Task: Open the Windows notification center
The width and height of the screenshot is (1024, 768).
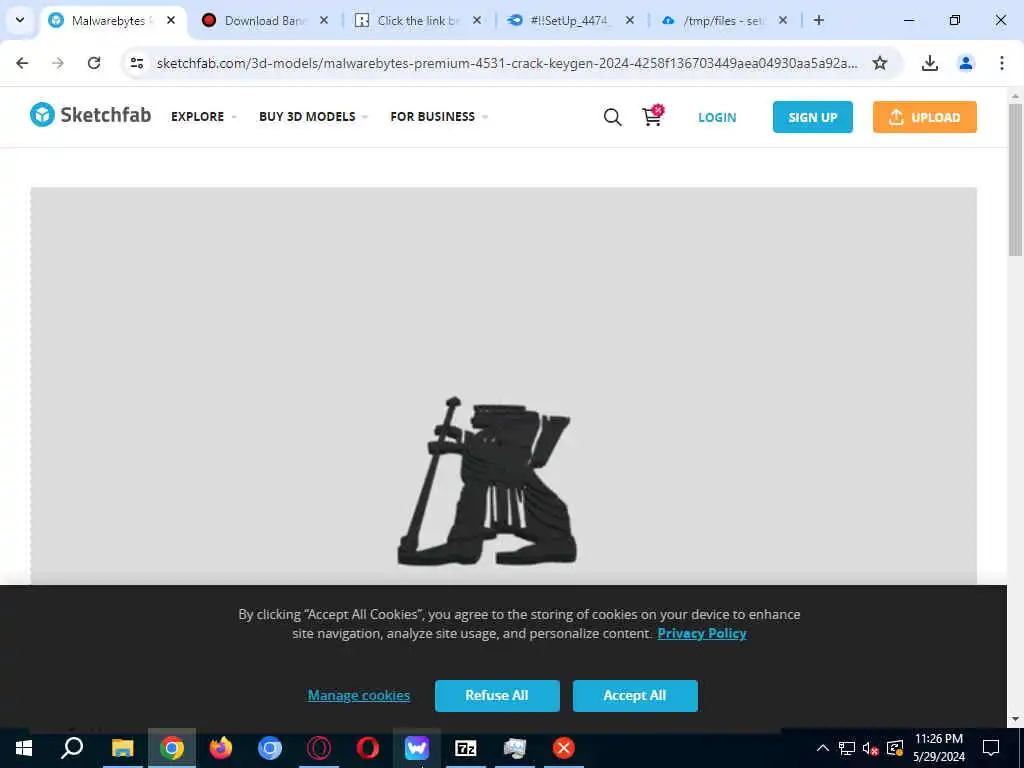Action: click(991, 748)
